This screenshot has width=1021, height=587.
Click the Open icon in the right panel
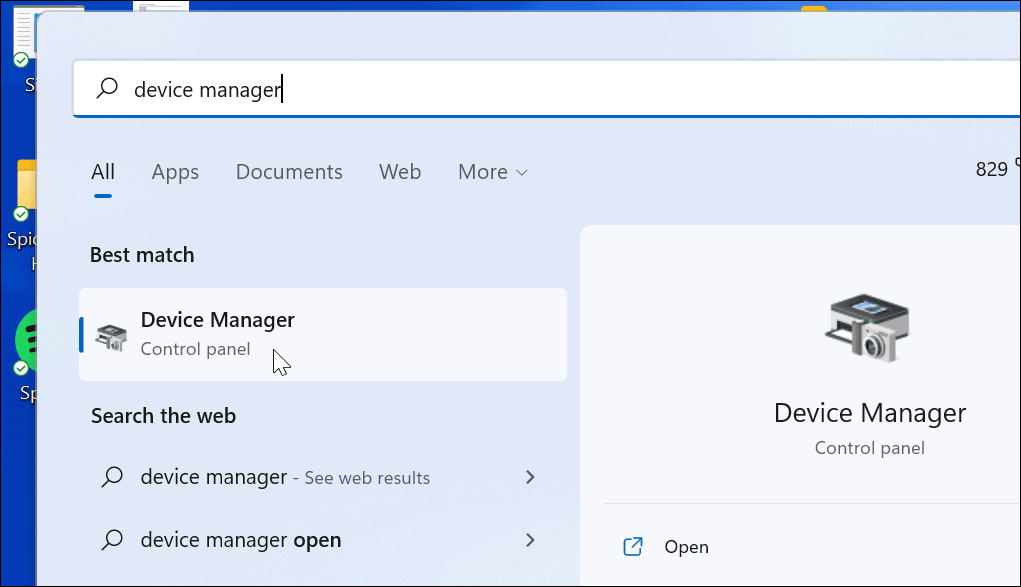point(633,547)
